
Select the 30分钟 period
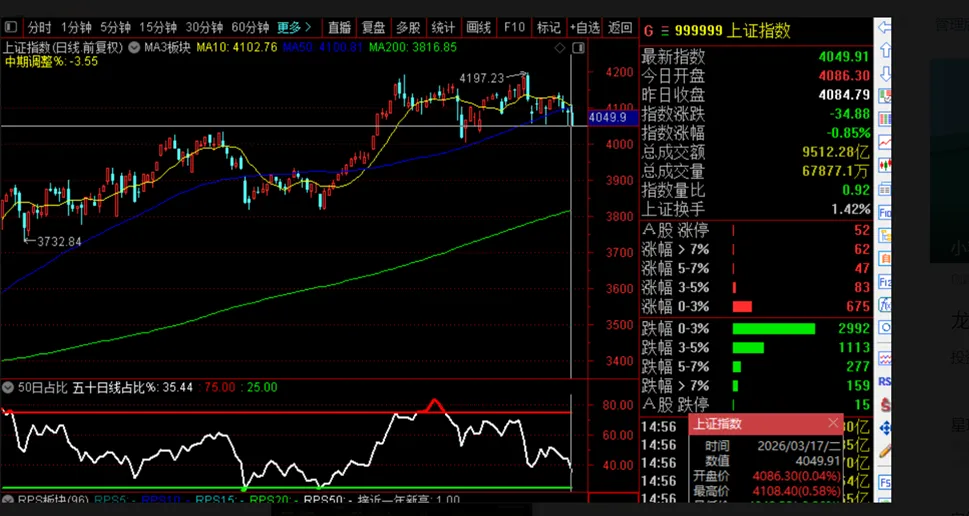point(205,27)
